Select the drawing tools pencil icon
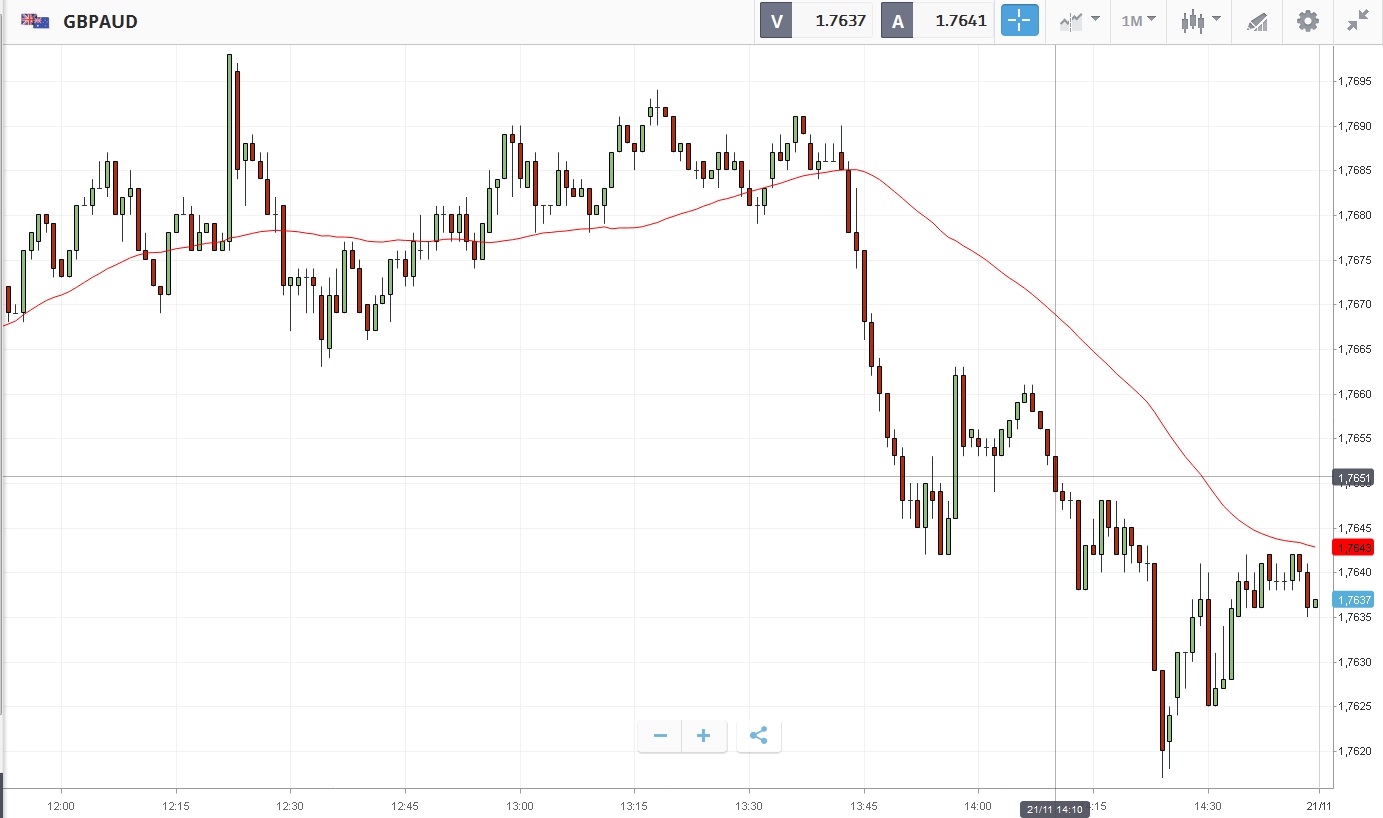The width and height of the screenshot is (1383, 818). click(1257, 21)
